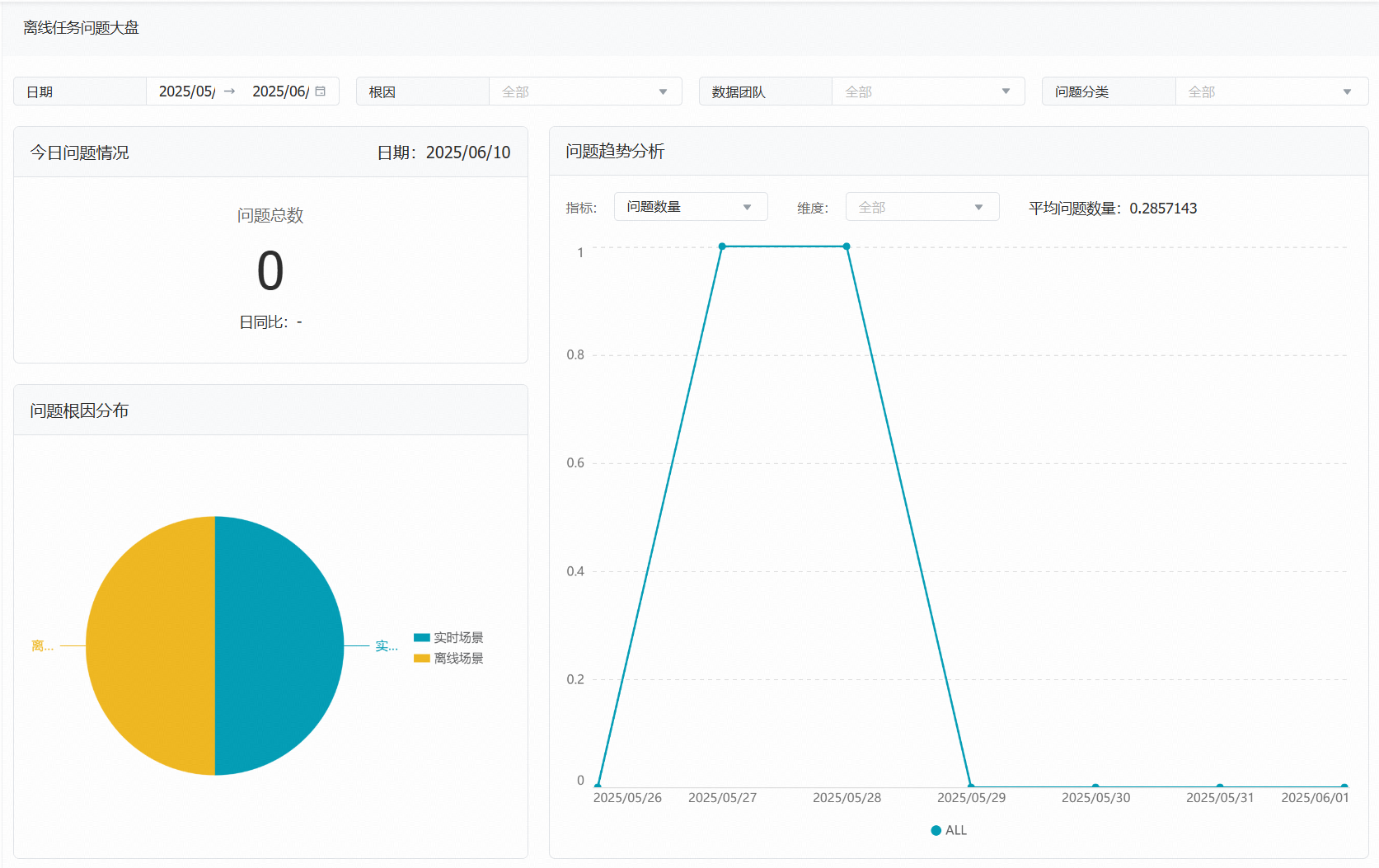Toggle the ALL series legend
Screen dimensions: 1379x868
(949, 830)
